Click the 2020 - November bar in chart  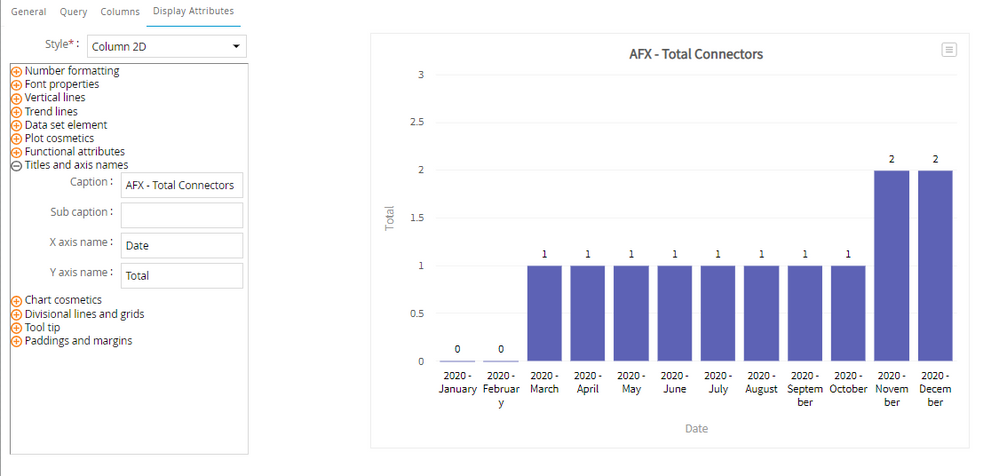pyautogui.click(x=891, y=265)
